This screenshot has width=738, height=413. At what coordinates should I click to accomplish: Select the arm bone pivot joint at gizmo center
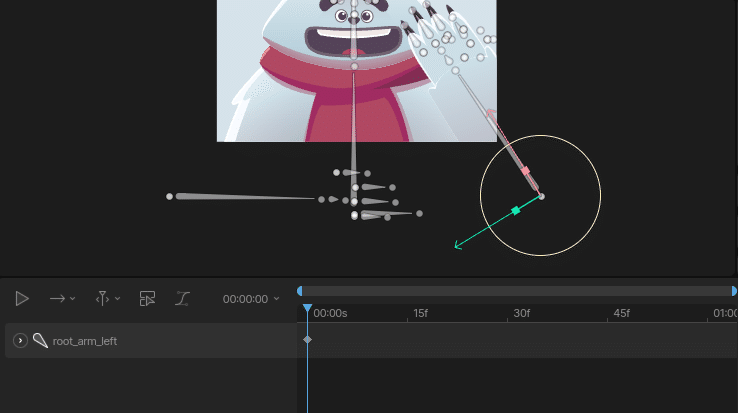pyautogui.click(x=541, y=196)
